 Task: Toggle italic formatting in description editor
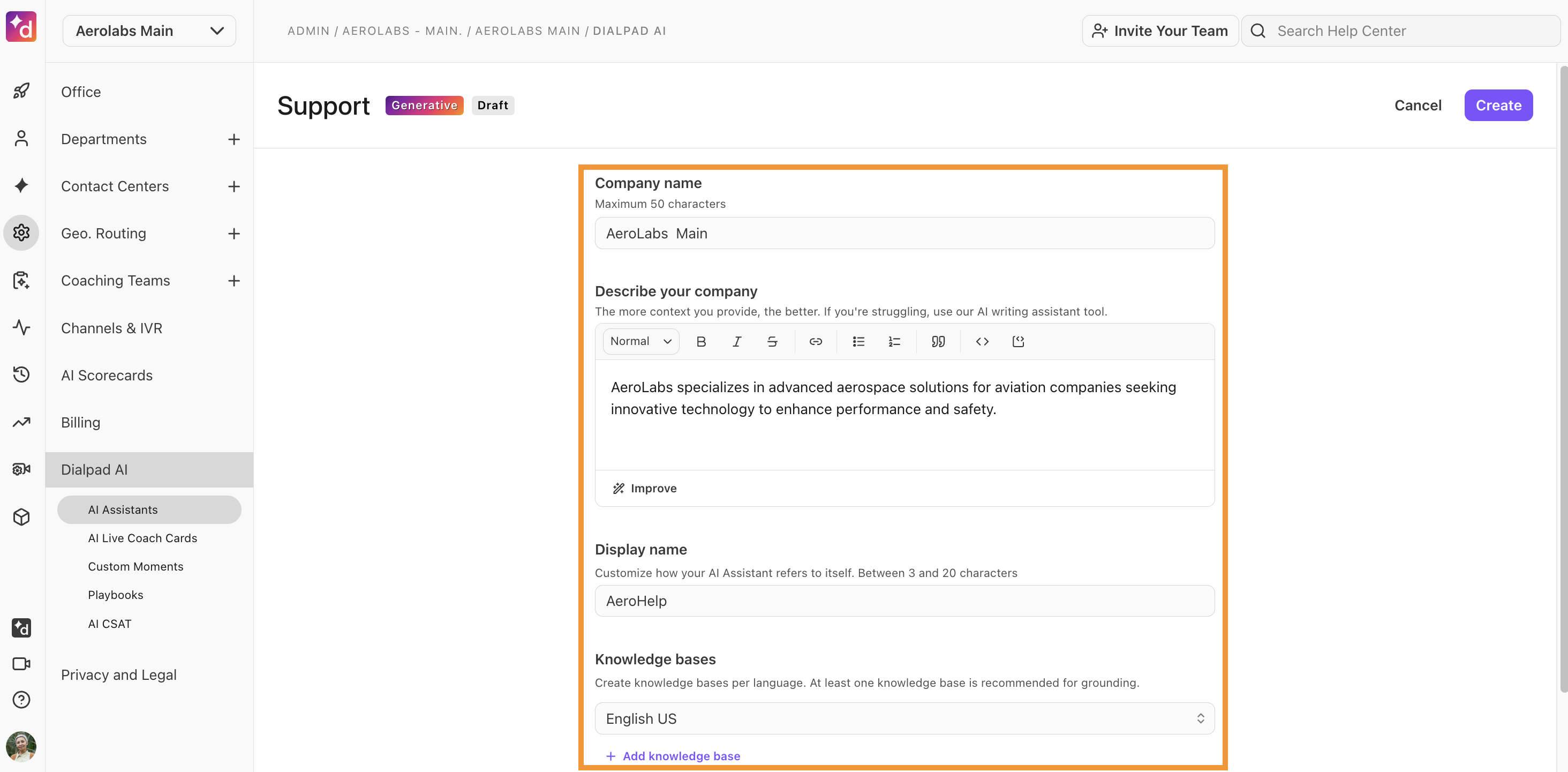point(736,342)
